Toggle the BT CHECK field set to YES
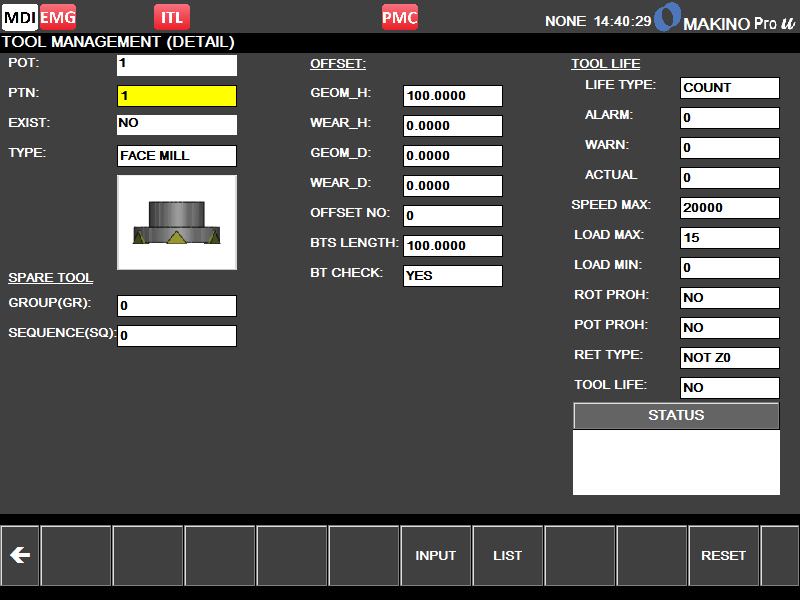800x600 pixels. (x=453, y=276)
